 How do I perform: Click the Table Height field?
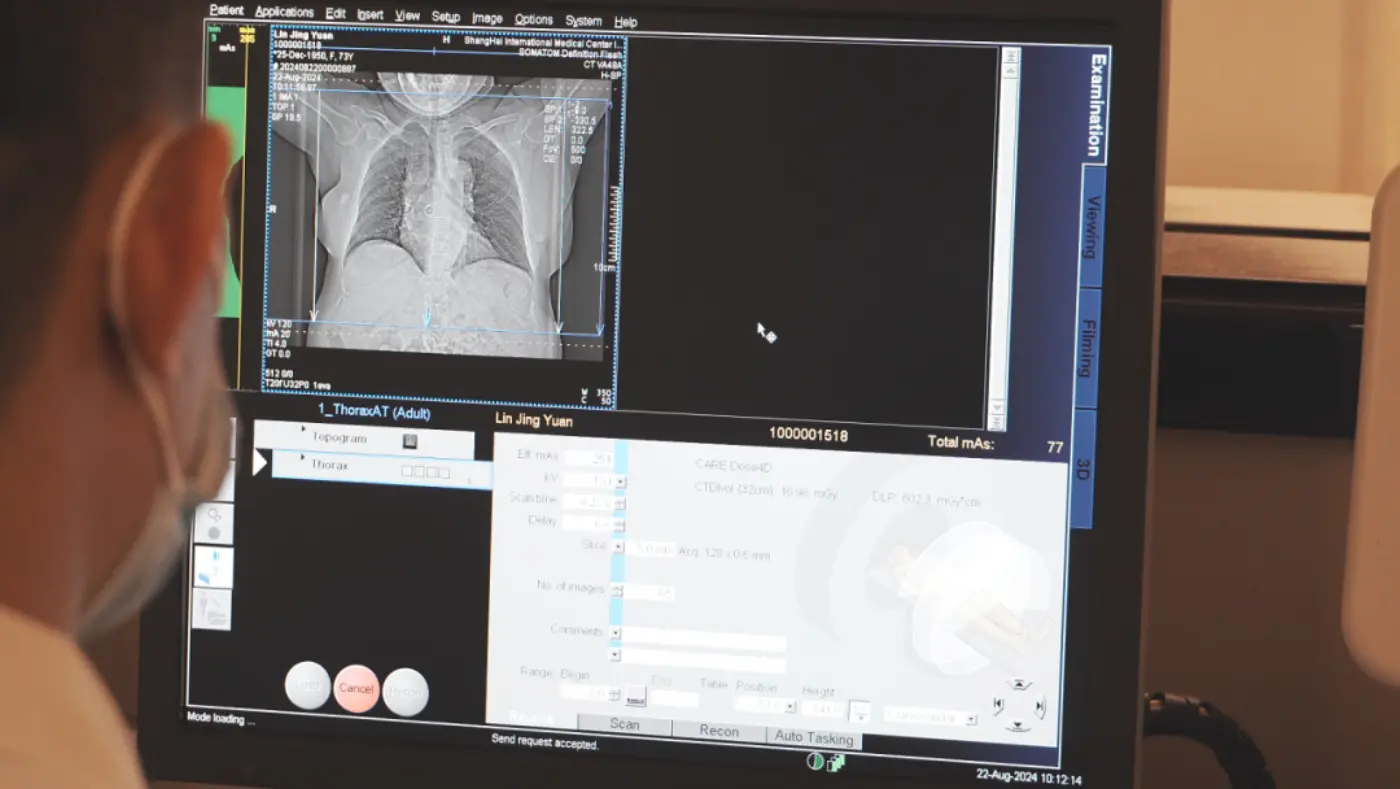(x=822, y=708)
